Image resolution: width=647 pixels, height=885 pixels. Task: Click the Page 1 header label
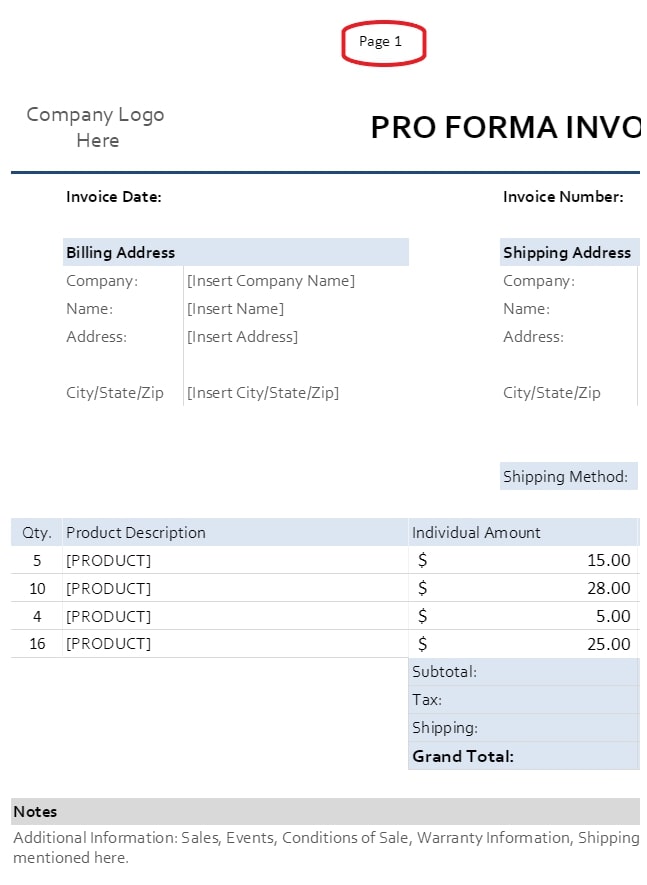381,42
